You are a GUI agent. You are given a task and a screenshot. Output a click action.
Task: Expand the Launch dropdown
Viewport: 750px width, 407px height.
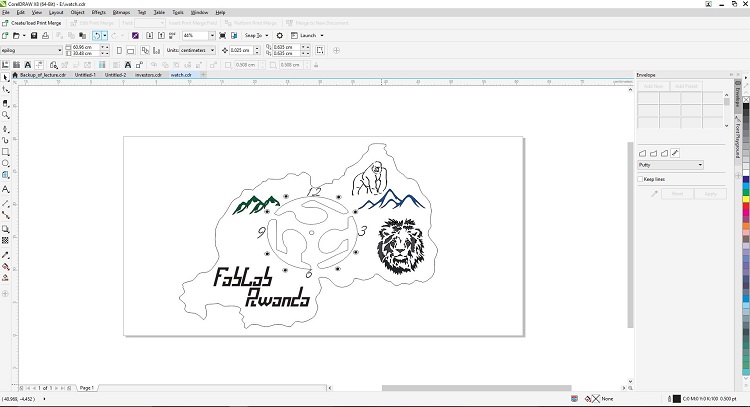[x=322, y=35]
